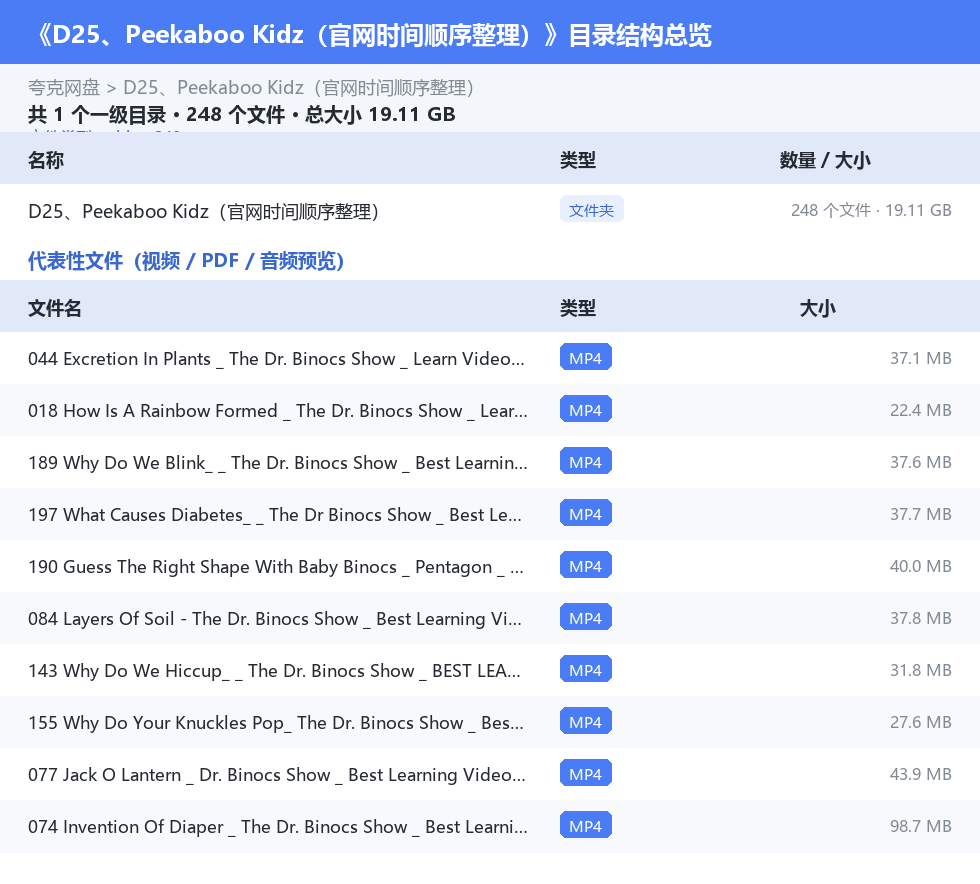The width and height of the screenshot is (980, 884).
Task: Click the MP4 badge for 084 Layers Of Soil
Action: (586, 617)
